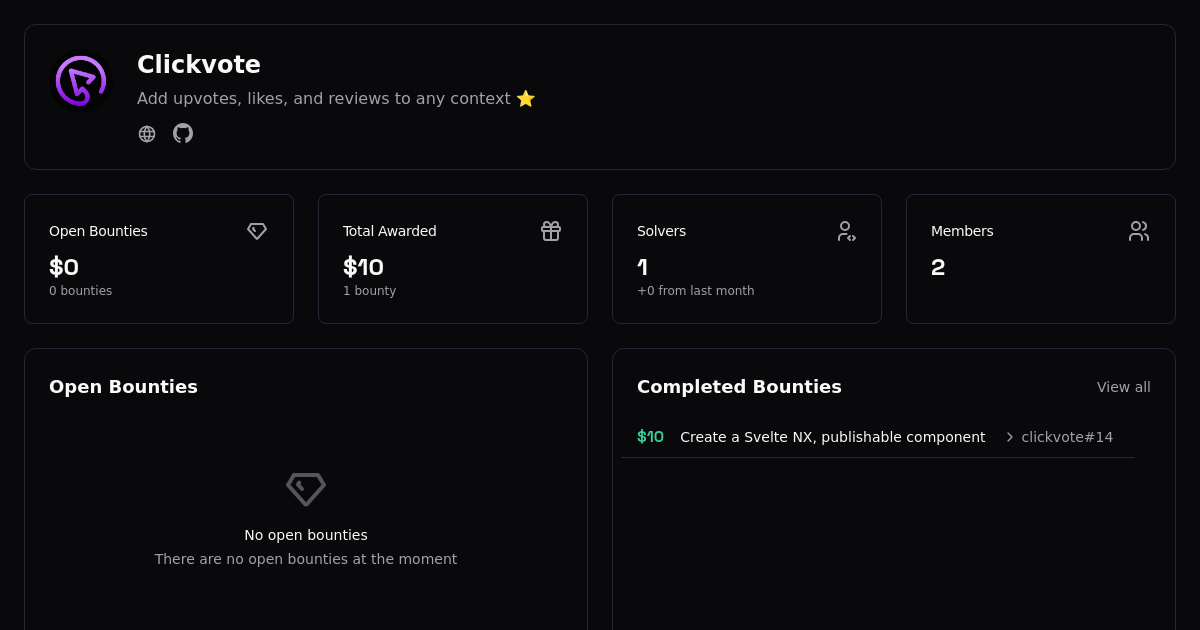The width and height of the screenshot is (1200, 630).
Task: Click the Members people icon
Action: point(1139,231)
